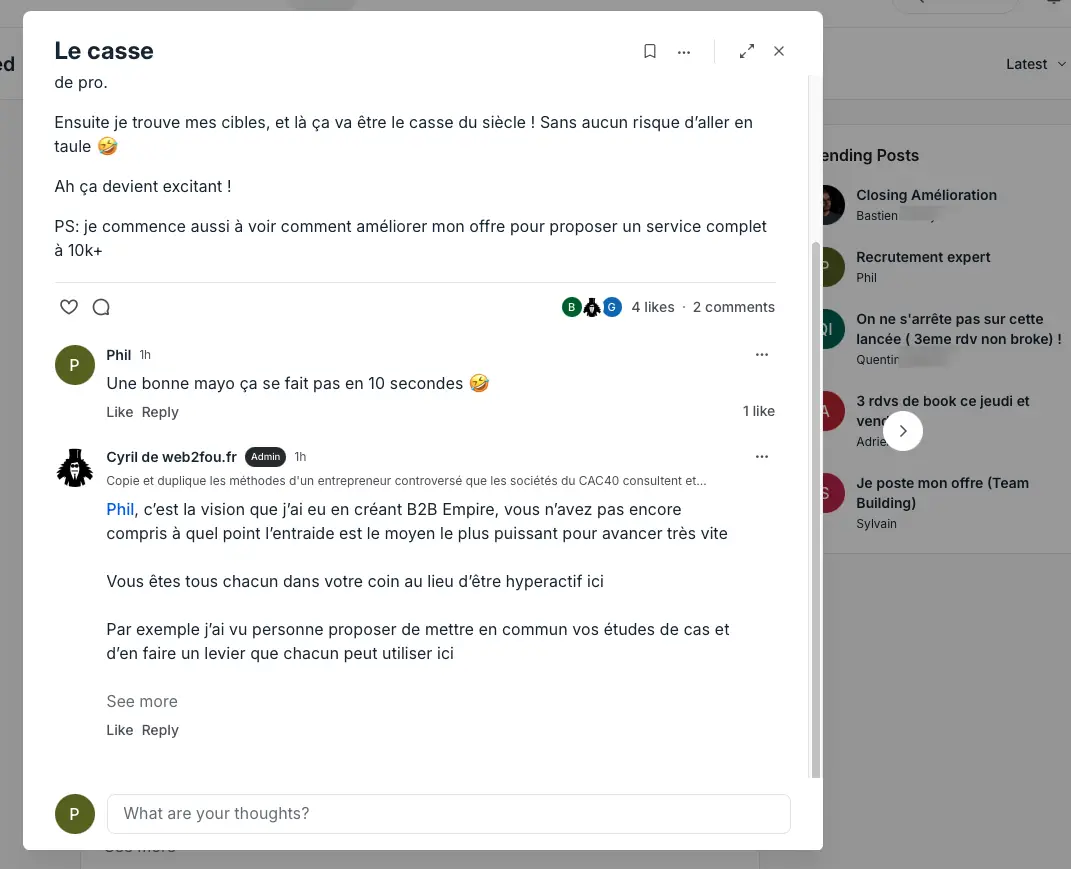The width and height of the screenshot is (1071, 869).
Task: Click the What are your thoughts field
Action: point(449,814)
